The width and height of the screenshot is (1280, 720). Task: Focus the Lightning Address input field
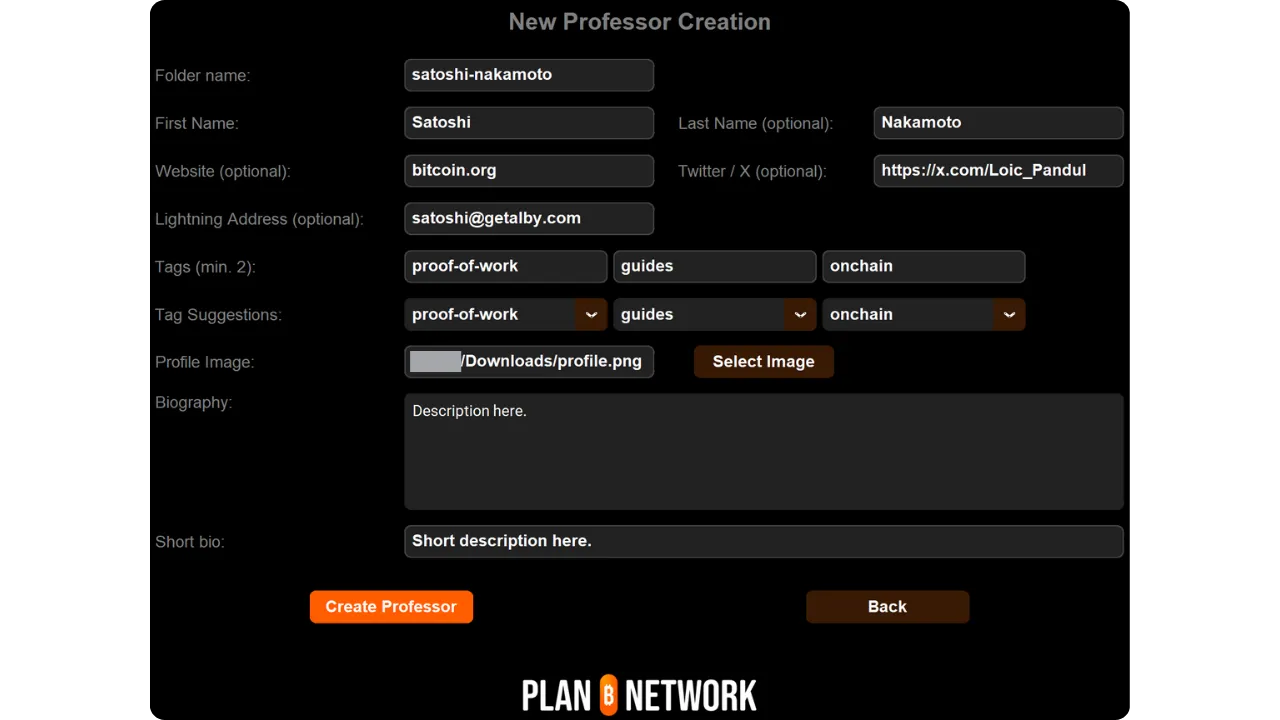pyautogui.click(x=529, y=219)
